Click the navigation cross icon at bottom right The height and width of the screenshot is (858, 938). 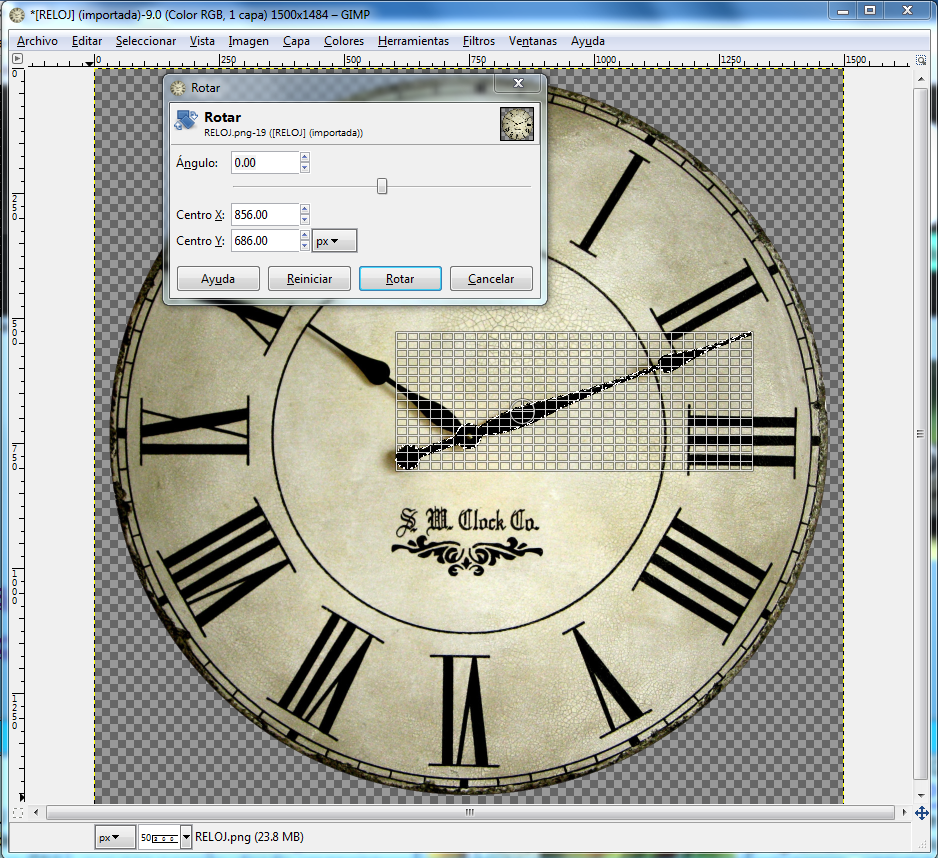coord(922,813)
